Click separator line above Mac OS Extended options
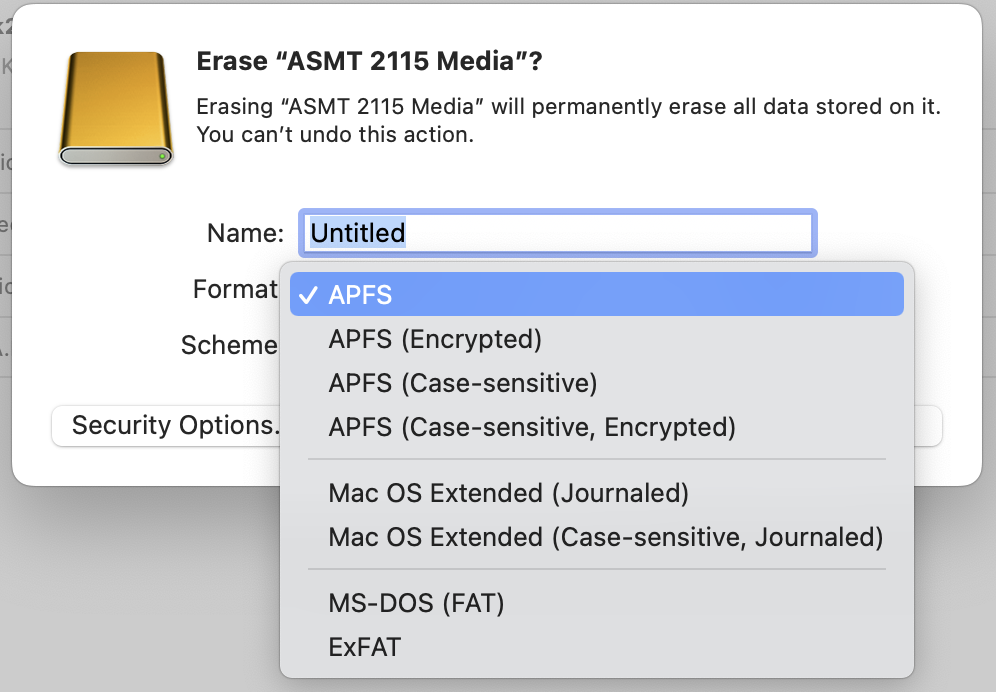 point(596,460)
